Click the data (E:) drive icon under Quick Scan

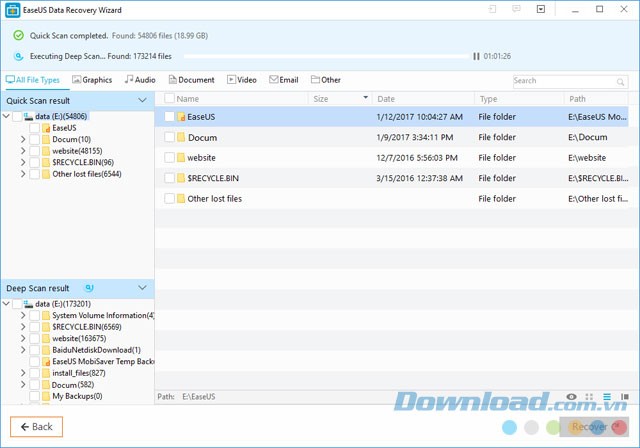pyautogui.click(x=28, y=117)
